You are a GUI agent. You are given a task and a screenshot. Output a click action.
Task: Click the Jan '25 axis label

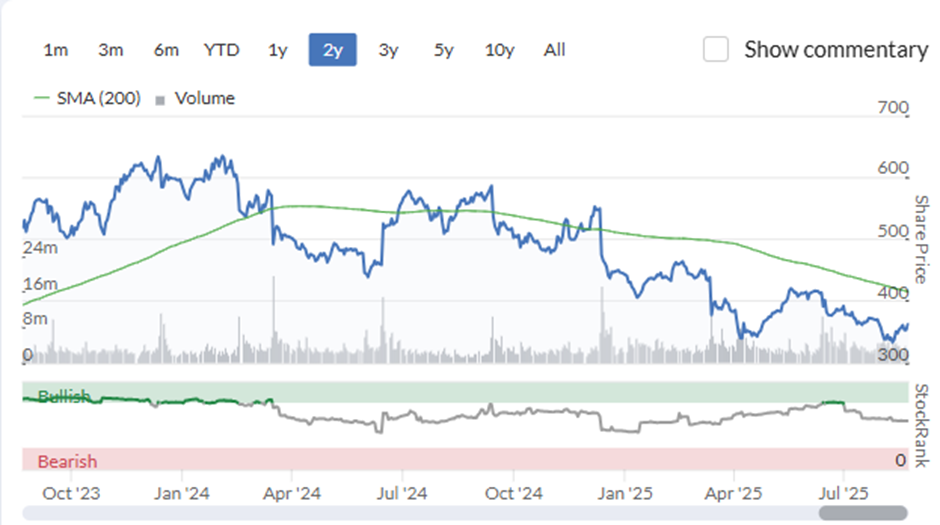(x=625, y=493)
